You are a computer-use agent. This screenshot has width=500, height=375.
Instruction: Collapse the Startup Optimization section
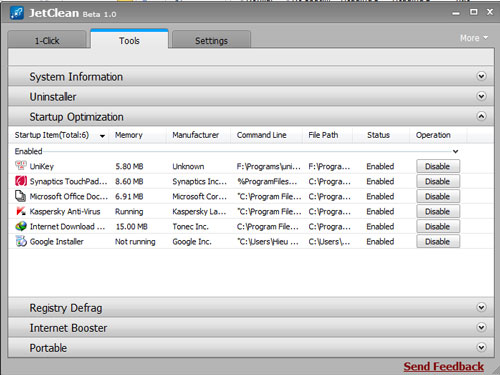(x=481, y=116)
